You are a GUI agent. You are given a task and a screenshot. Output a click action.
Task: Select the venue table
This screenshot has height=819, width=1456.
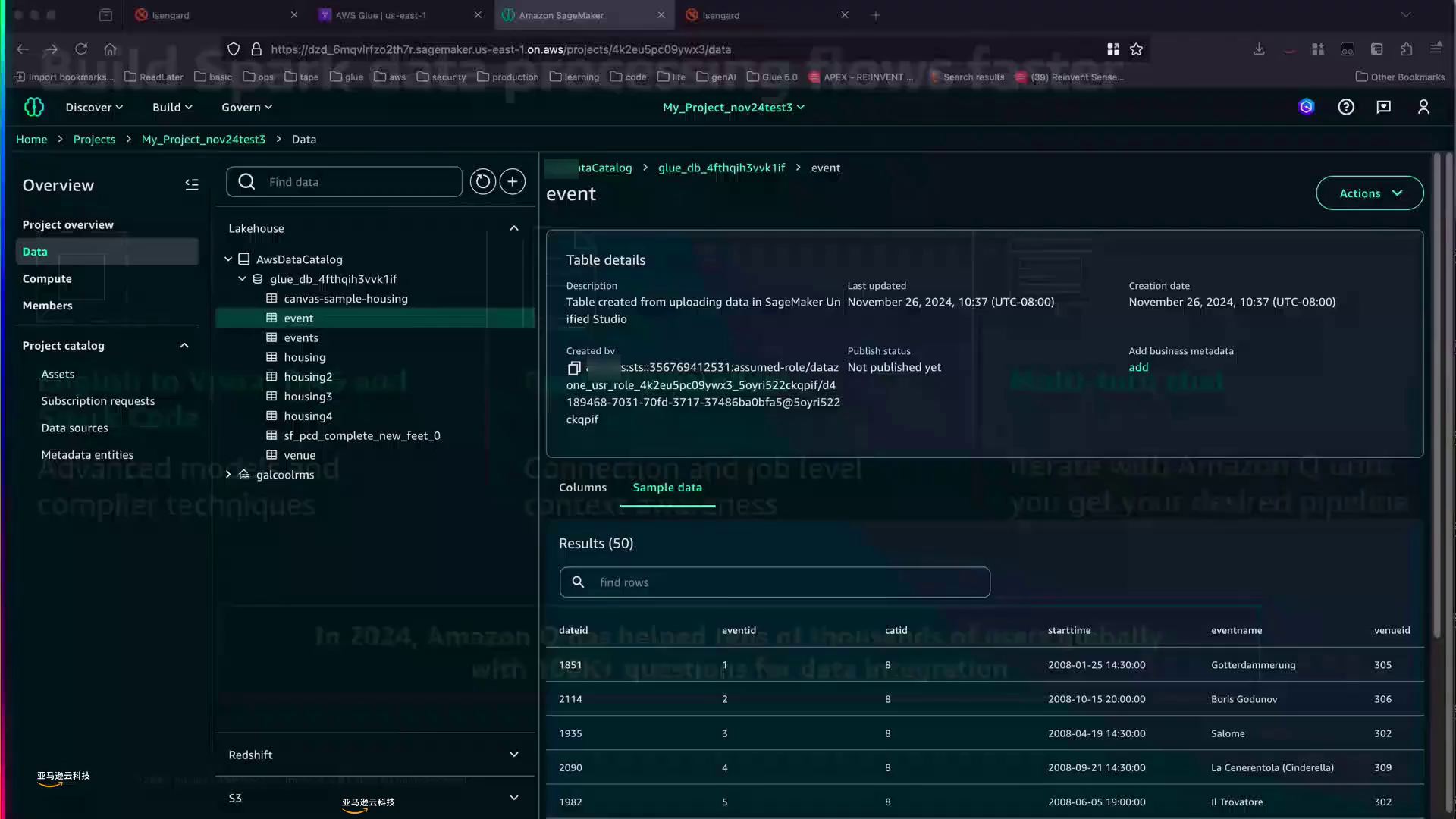300,456
